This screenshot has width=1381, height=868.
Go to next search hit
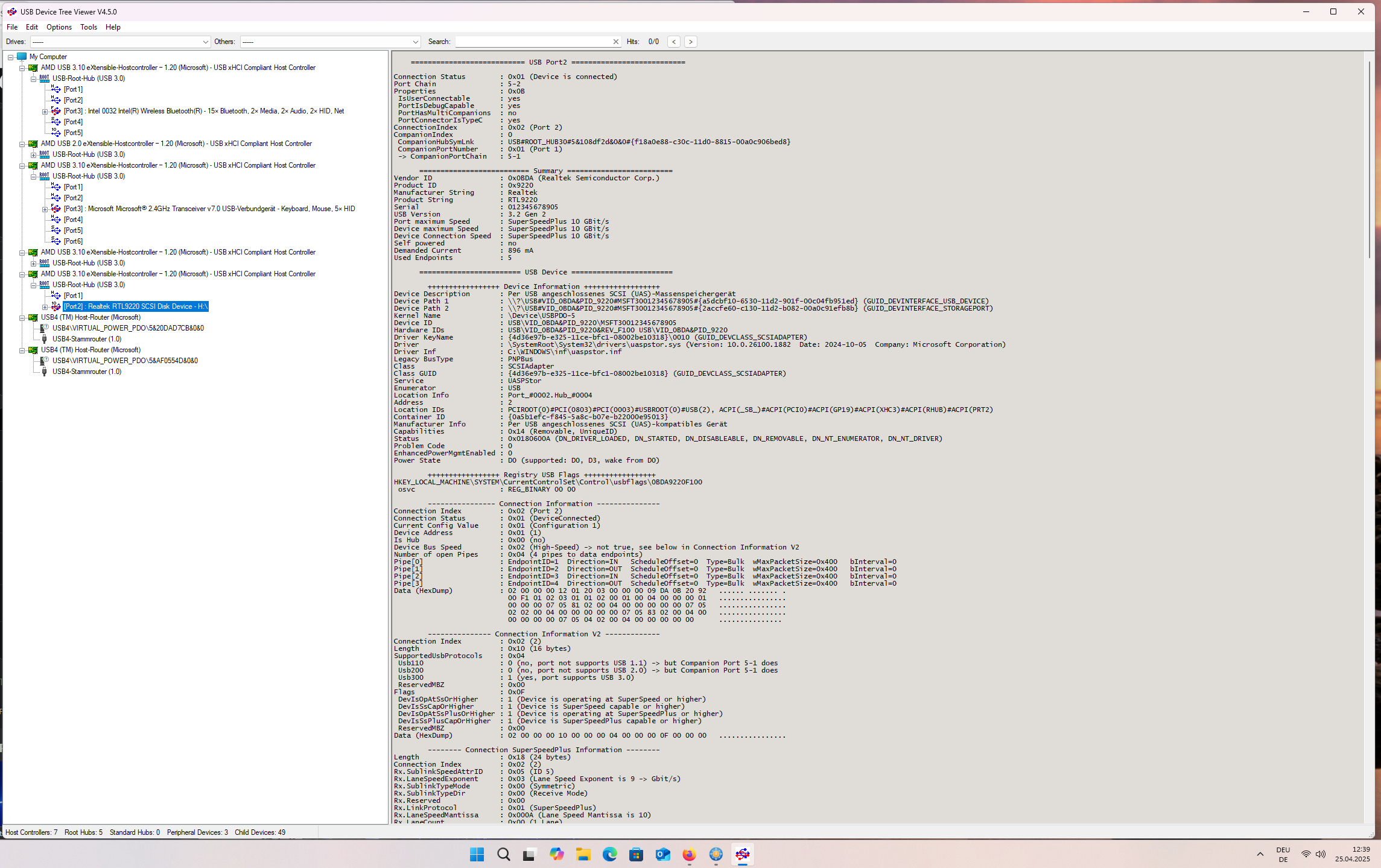click(x=690, y=42)
